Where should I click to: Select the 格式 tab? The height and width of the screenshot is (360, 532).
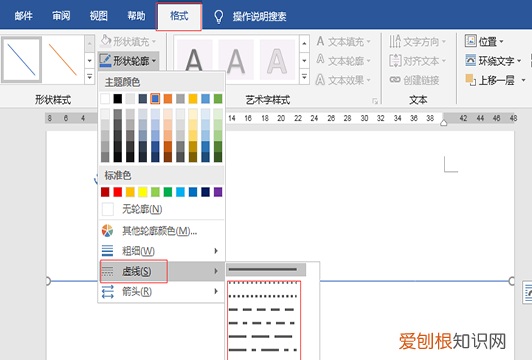coord(179,16)
